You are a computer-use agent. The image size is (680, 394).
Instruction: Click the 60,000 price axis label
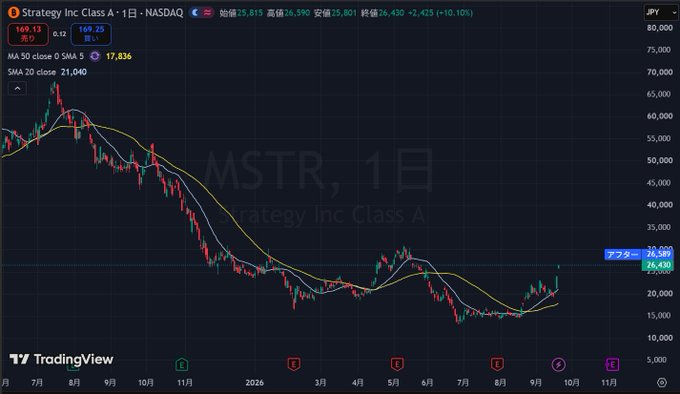(x=660, y=116)
